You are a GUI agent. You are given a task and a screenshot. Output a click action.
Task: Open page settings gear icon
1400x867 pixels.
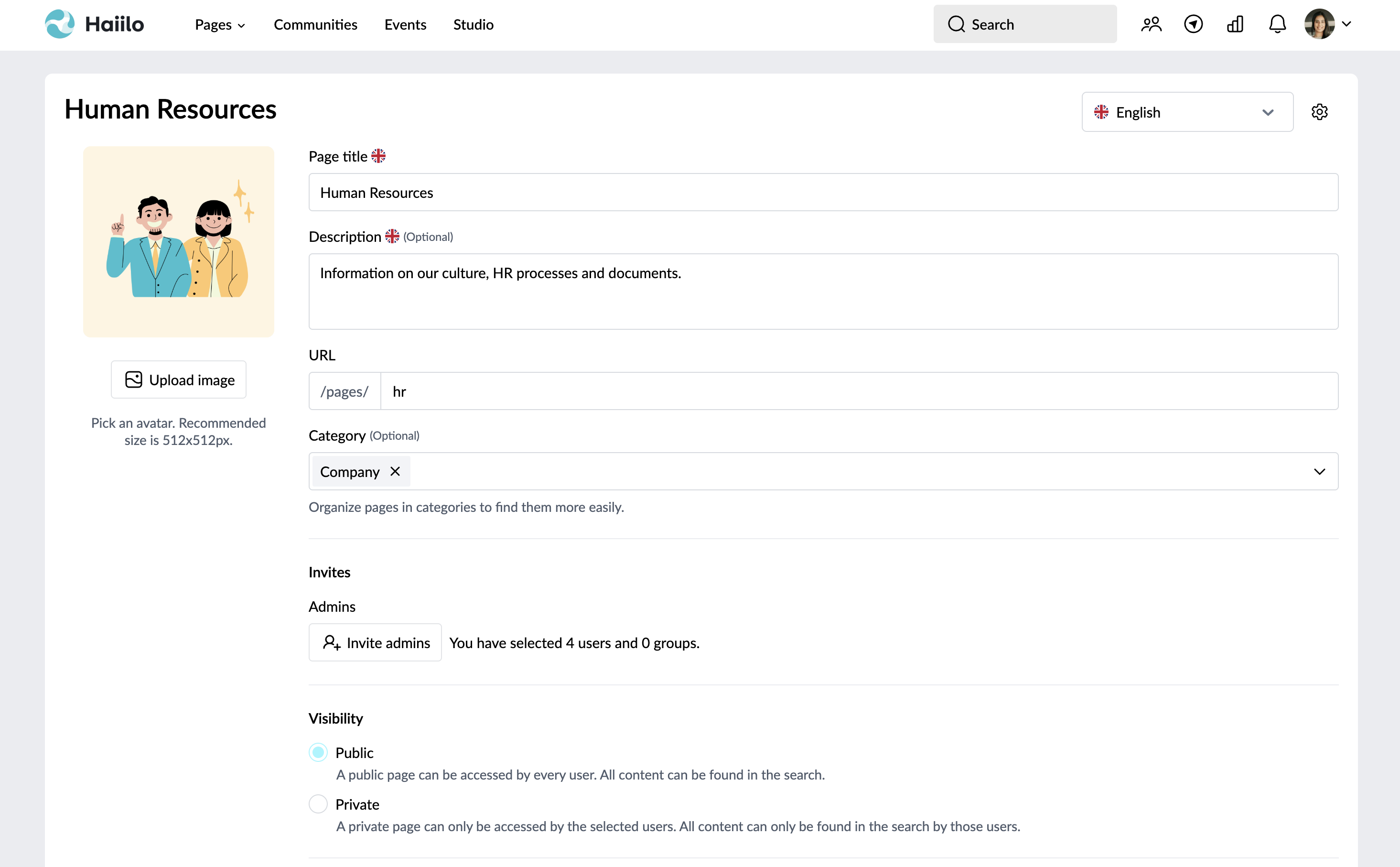pos(1319,112)
